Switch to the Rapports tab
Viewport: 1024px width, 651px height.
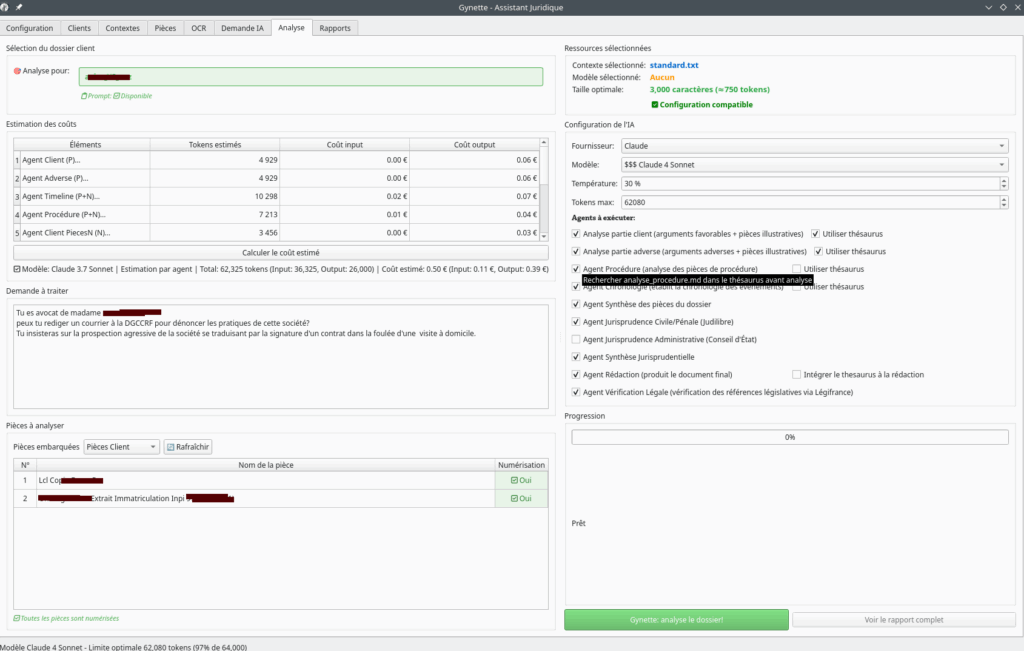click(335, 28)
